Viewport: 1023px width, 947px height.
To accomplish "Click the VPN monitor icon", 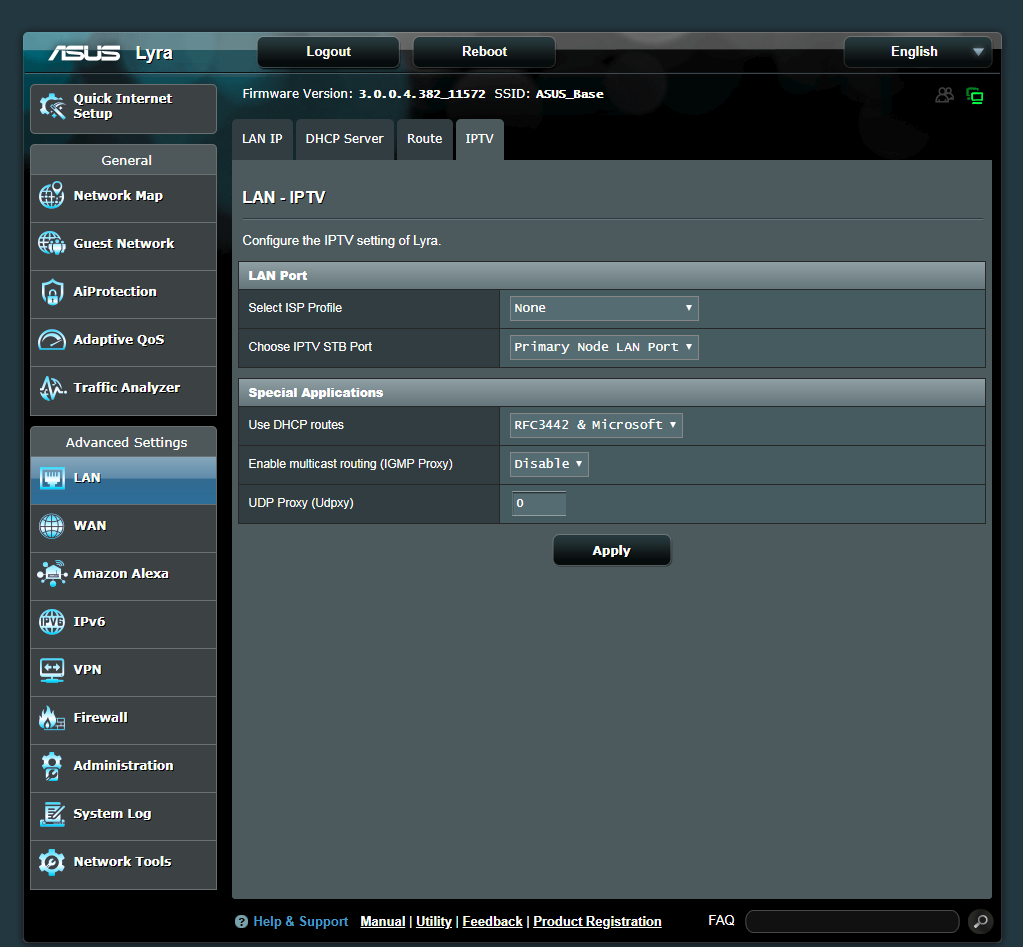I will (x=52, y=670).
